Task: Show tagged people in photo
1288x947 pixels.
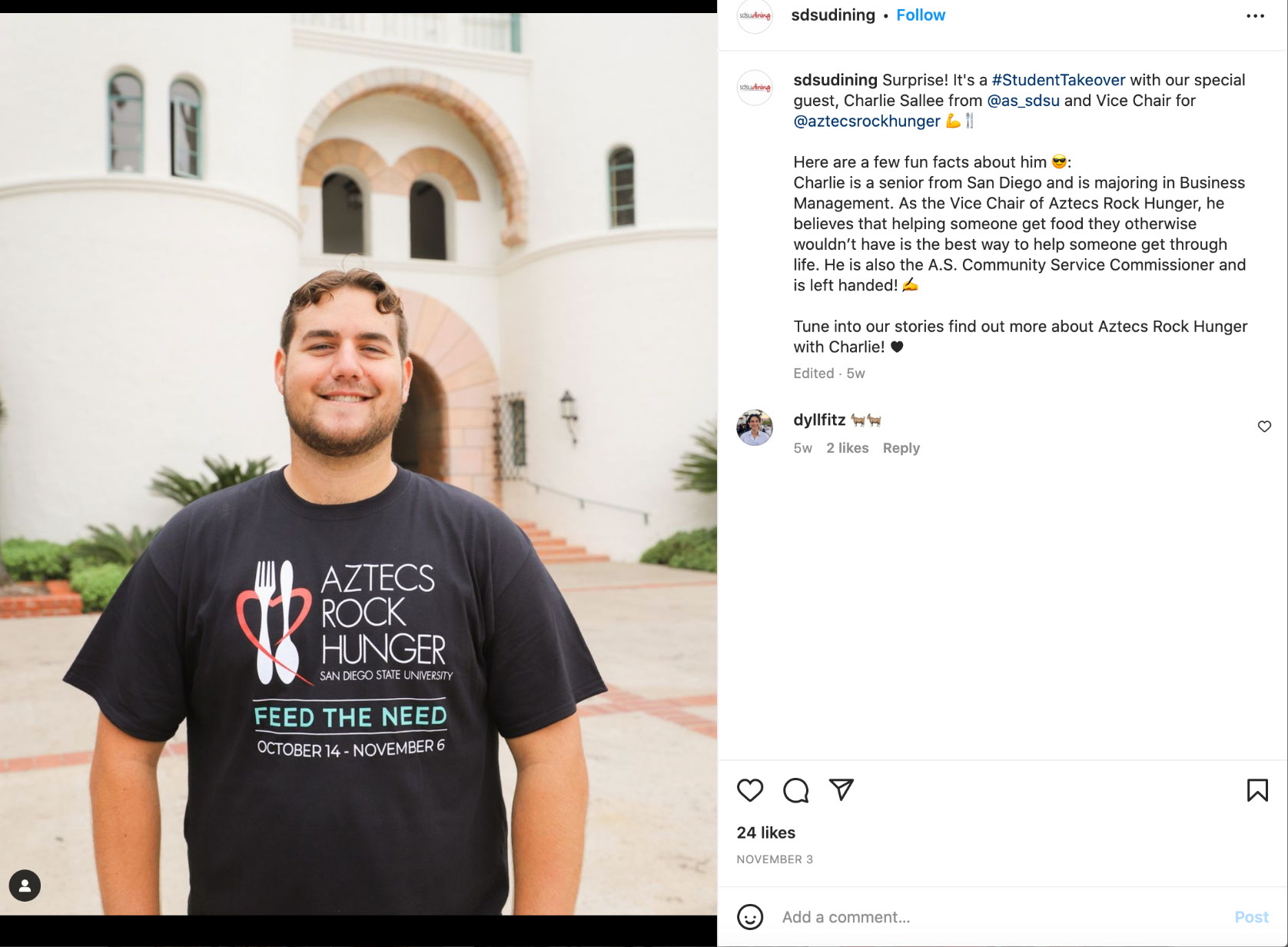Action: [25, 886]
